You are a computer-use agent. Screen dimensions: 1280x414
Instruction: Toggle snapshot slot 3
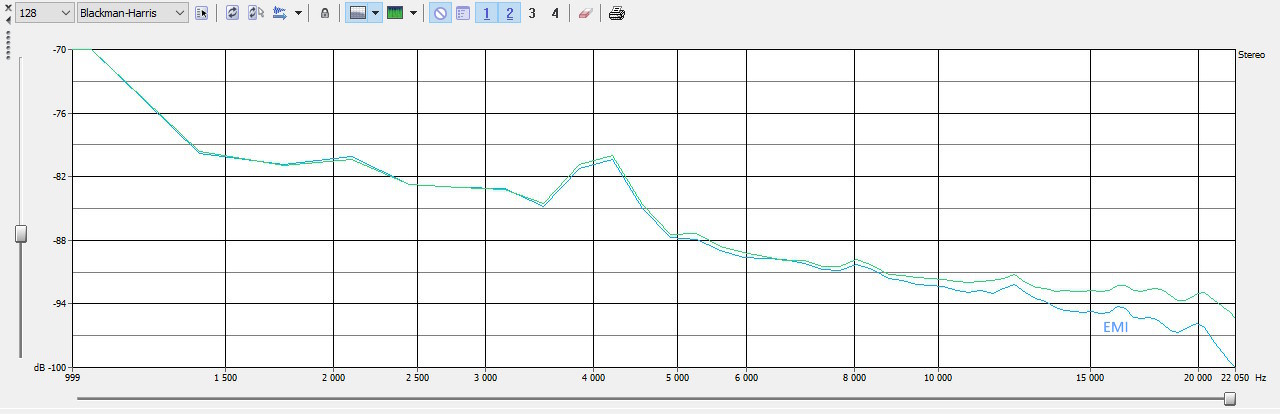tap(532, 13)
